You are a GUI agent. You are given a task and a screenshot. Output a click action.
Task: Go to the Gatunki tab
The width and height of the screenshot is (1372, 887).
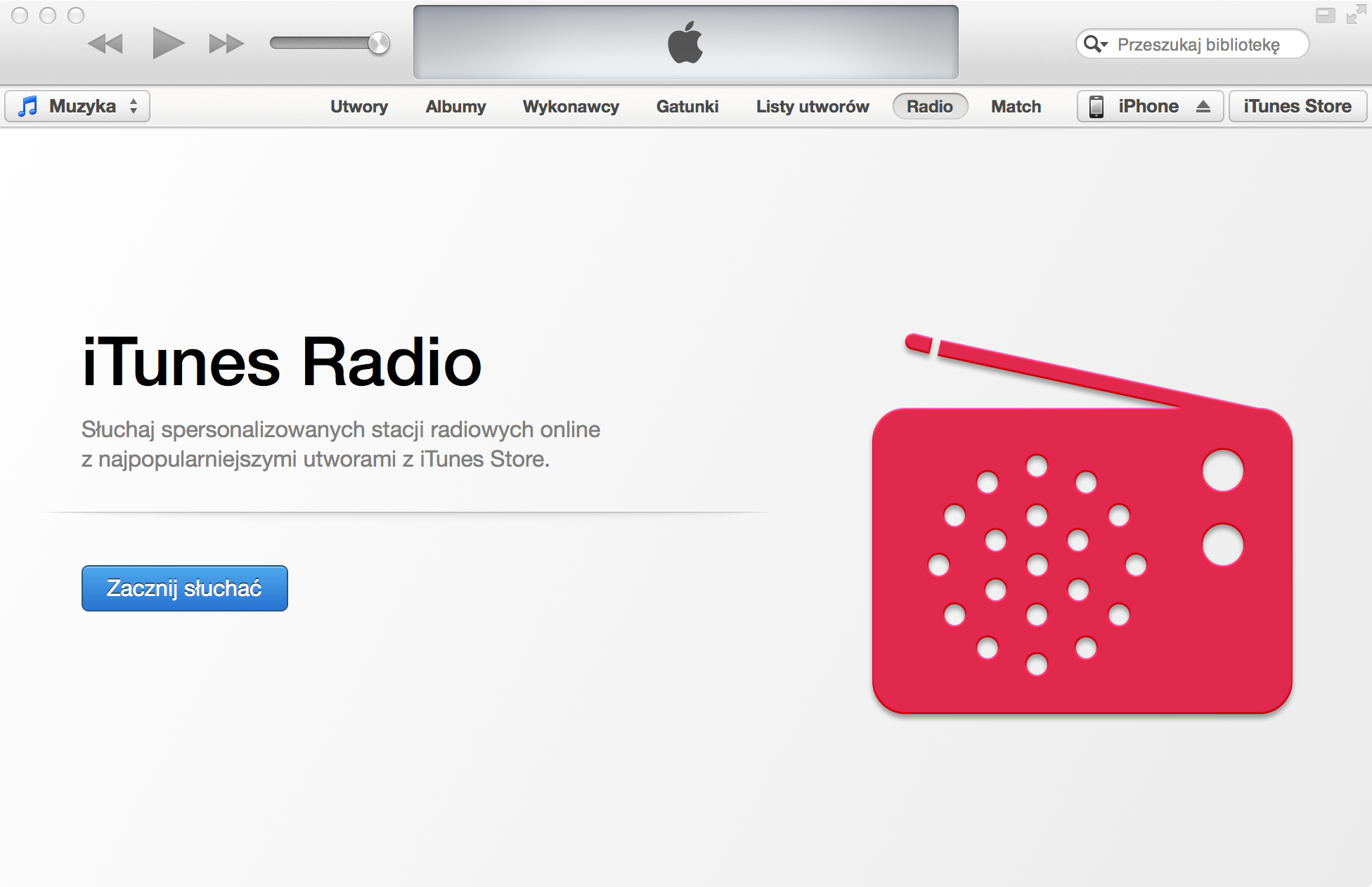[x=687, y=106]
